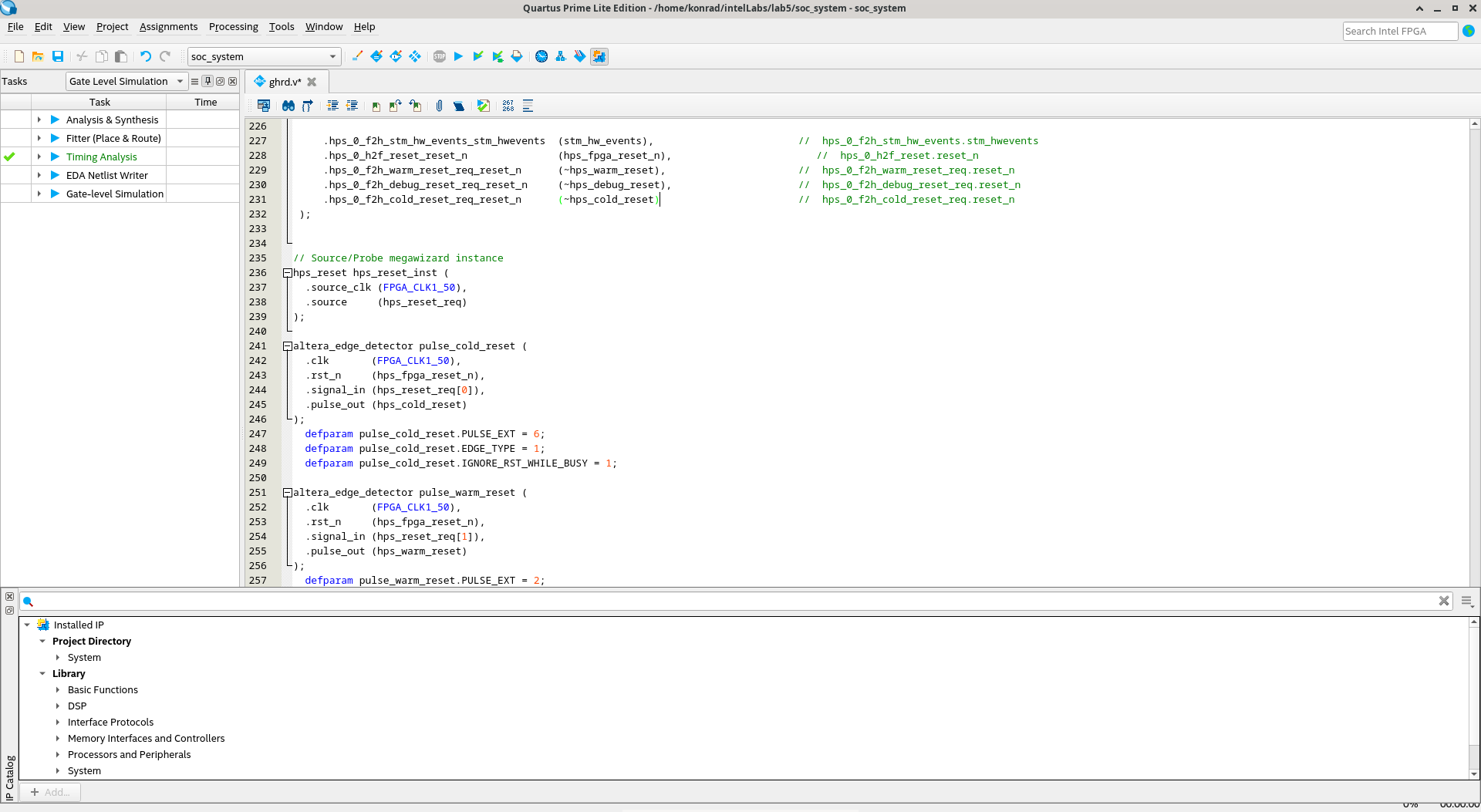Collapse Library node in IP Catalog
Viewport: 1481px width, 812px height.
42,673
